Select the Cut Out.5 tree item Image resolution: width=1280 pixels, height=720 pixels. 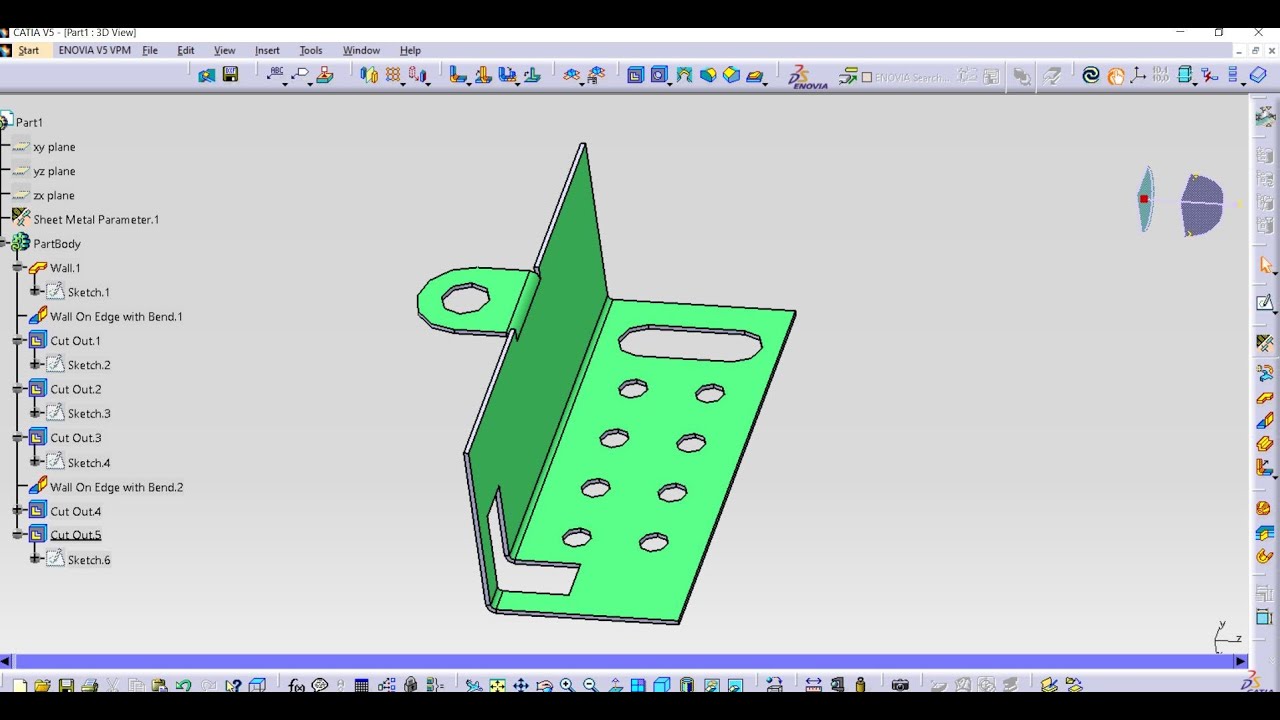(x=75, y=535)
